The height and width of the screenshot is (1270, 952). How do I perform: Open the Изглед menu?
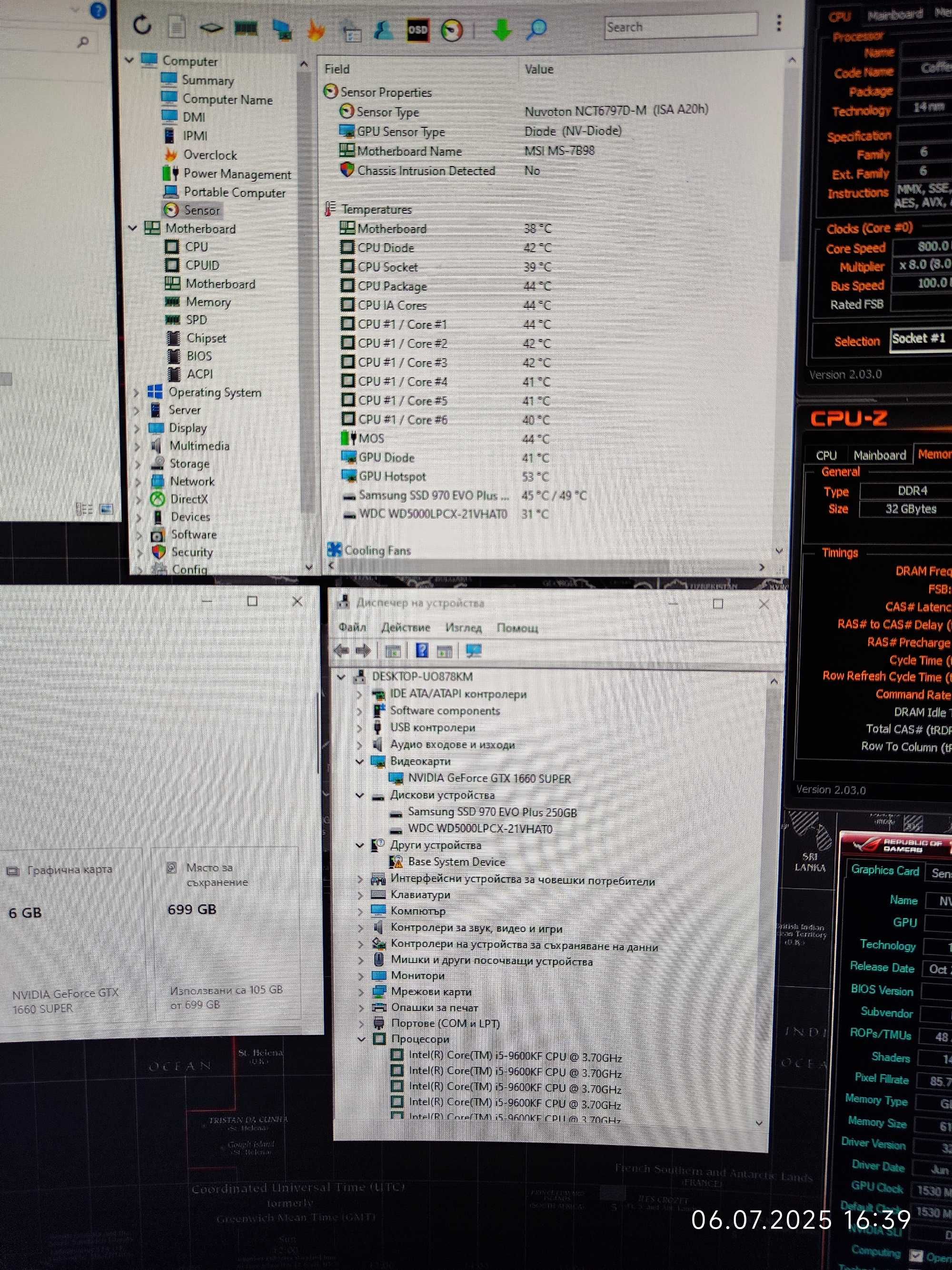464,628
